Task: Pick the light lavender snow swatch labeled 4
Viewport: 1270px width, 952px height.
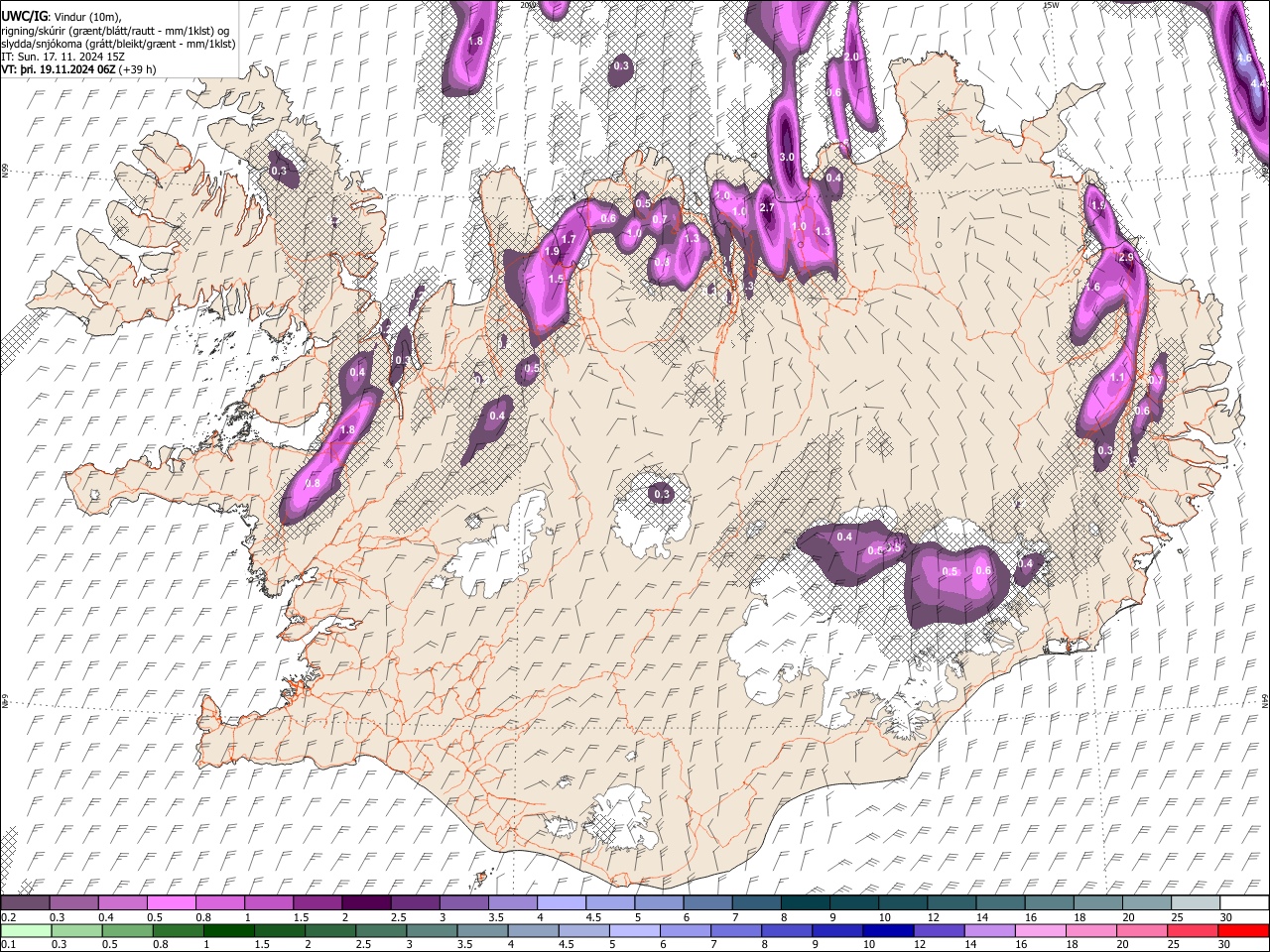Action: [x=561, y=903]
